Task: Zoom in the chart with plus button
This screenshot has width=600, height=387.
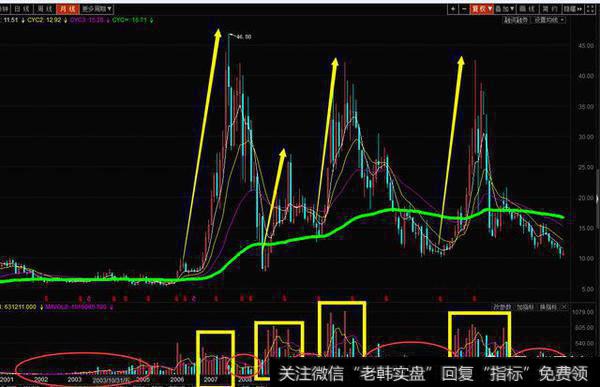Action: click(453, 8)
